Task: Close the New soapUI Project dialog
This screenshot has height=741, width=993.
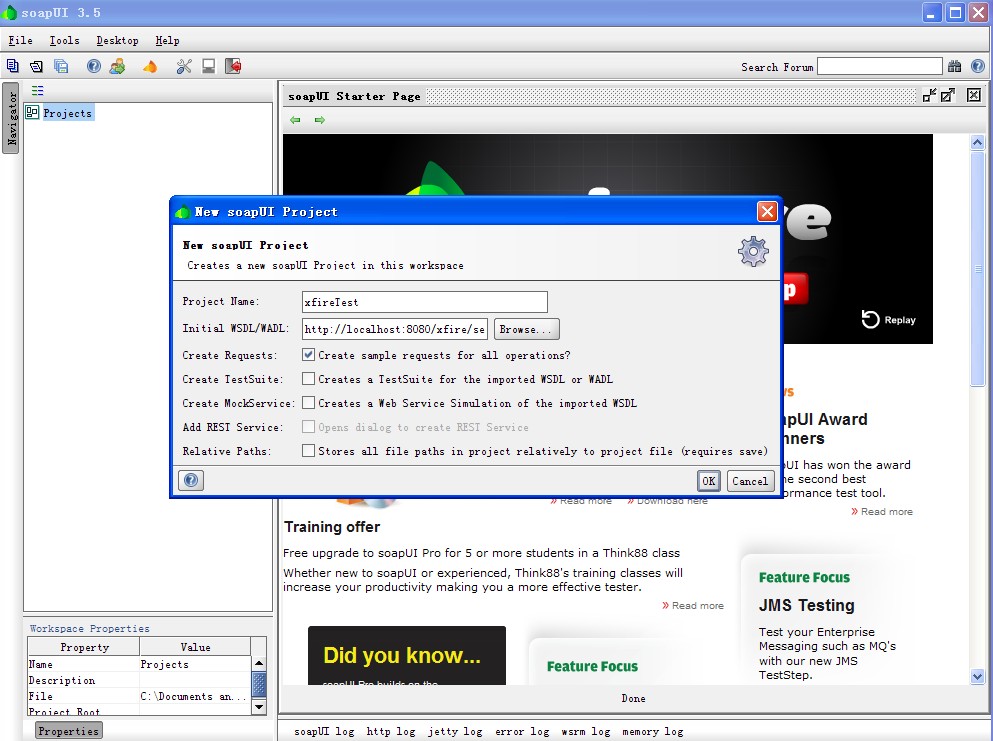Action: [767, 212]
